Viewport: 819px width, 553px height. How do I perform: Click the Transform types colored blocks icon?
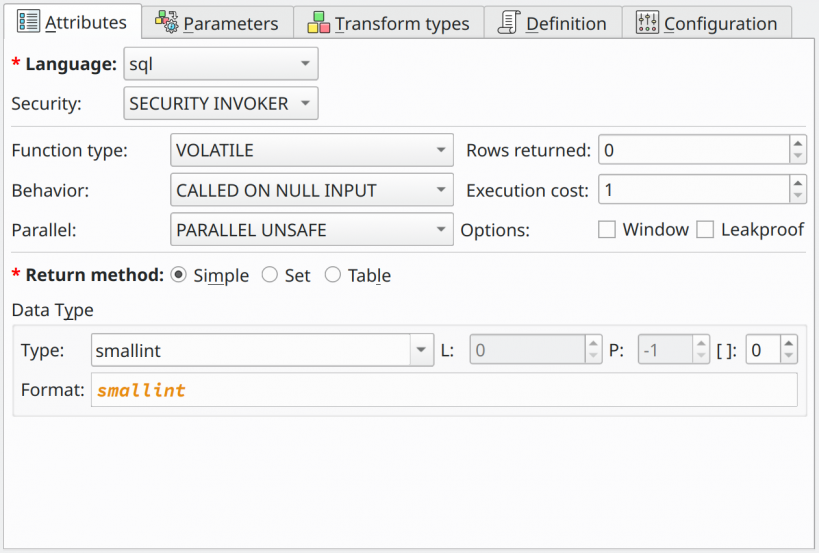[318, 22]
